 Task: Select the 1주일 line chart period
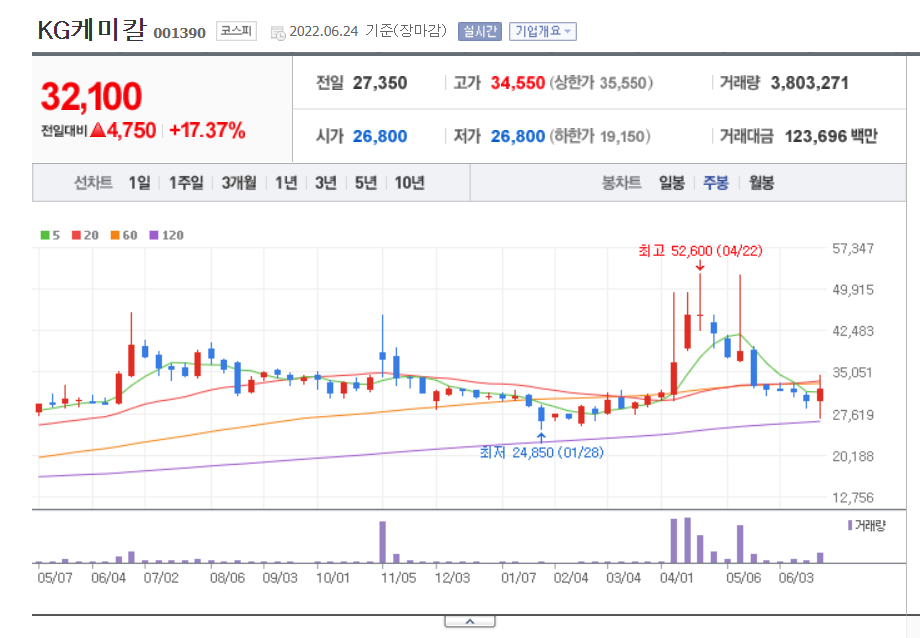pyautogui.click(x=186, y=183)
